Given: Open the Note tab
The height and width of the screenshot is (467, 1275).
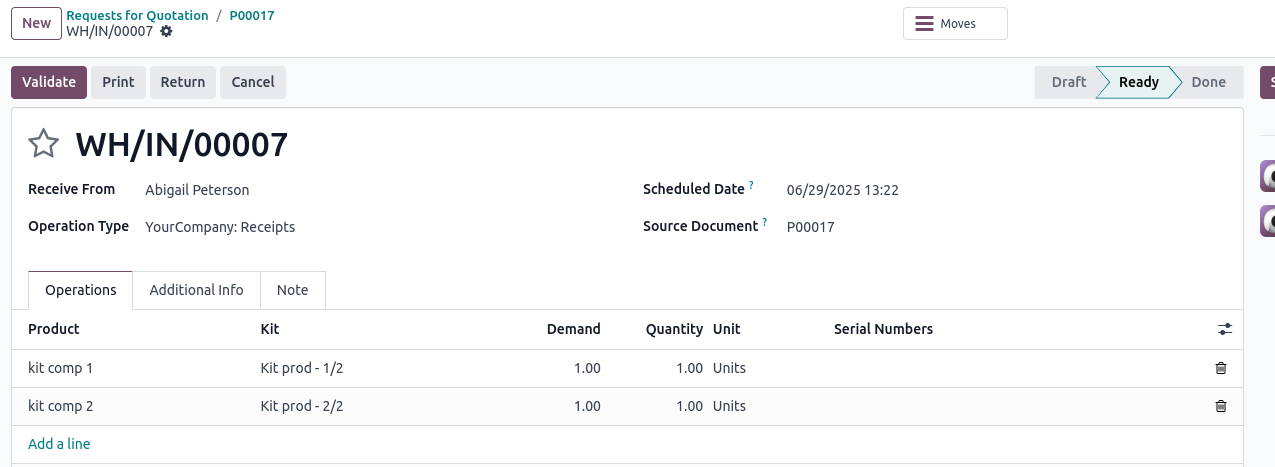Looking at the screenshot, I should [x=293, y=290].
